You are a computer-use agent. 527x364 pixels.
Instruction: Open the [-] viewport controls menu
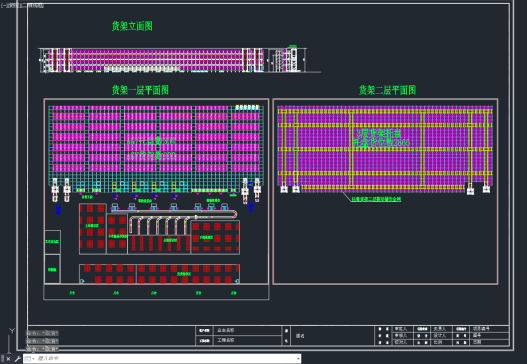pyautogui.click(x=4, y=6)
